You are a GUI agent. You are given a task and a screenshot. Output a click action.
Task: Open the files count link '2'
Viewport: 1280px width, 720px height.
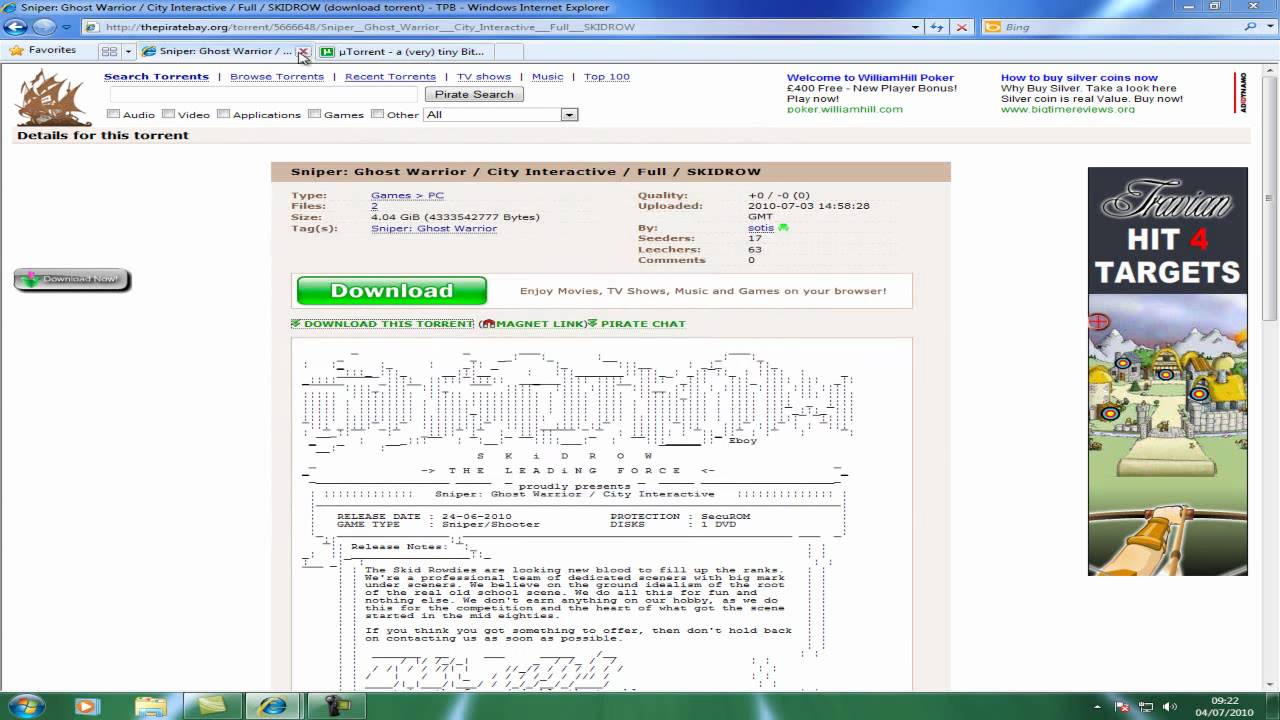pyautogui.click(x=374, y=206)
